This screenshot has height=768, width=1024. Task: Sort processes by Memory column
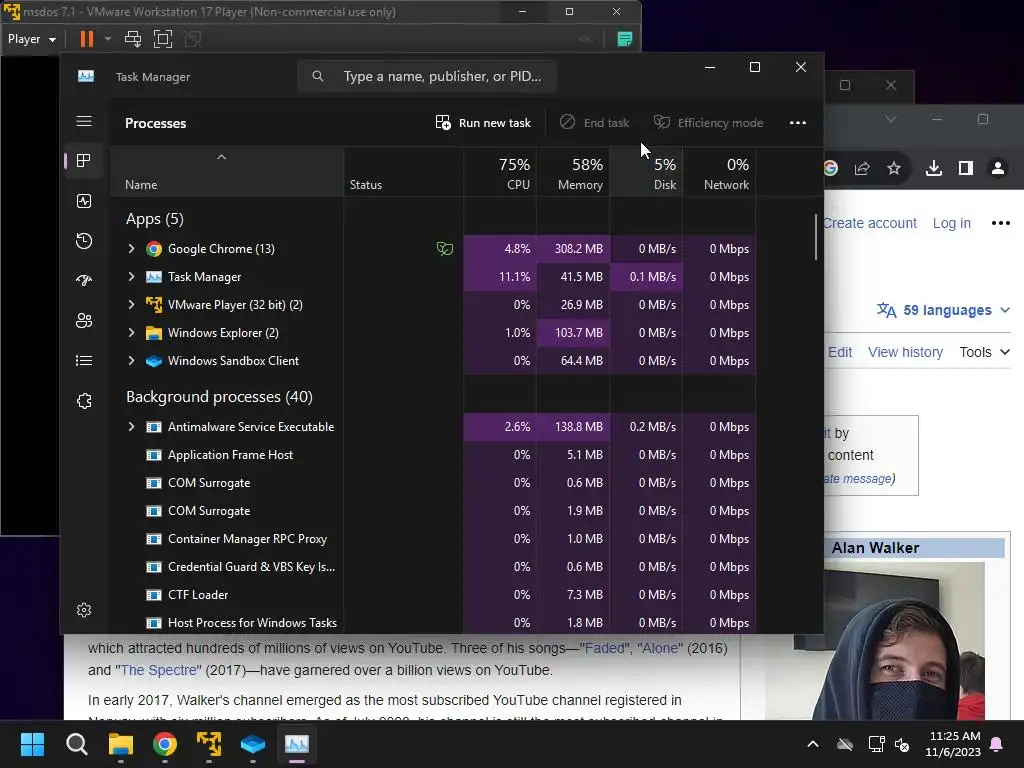[573, 173]
